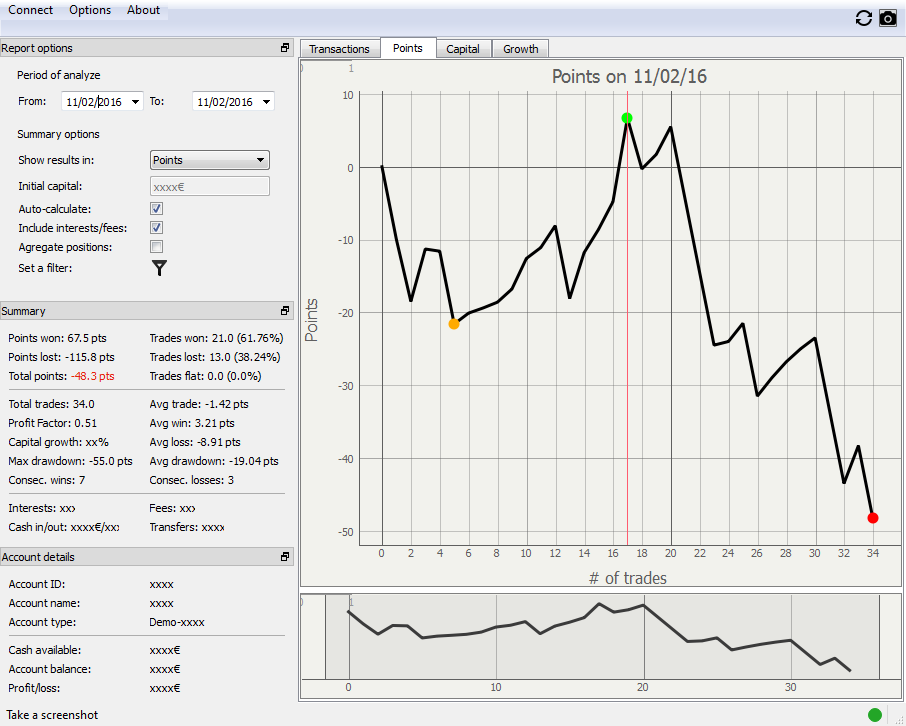Click the green connection status indicator

pyautogui.click(x=875, y=715)
